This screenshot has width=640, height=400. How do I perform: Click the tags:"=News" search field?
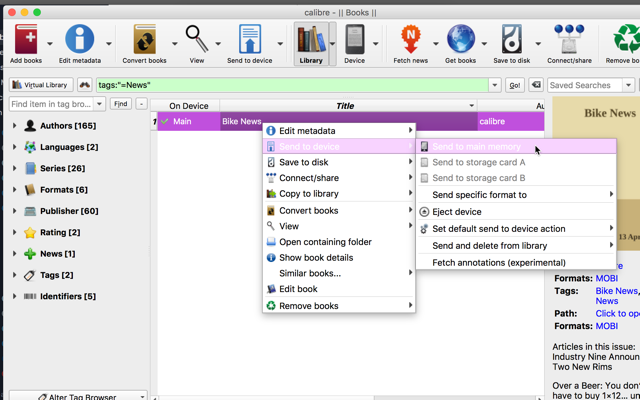[292, 85]
